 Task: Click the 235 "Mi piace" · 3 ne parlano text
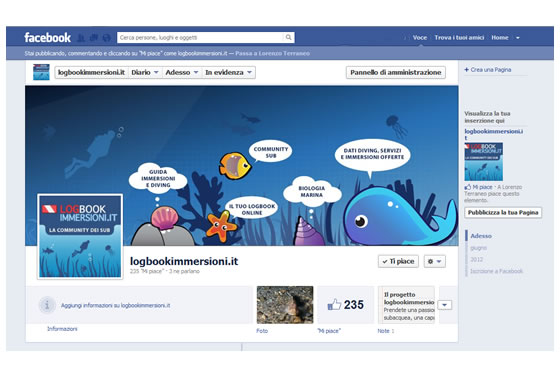[165, 271]
